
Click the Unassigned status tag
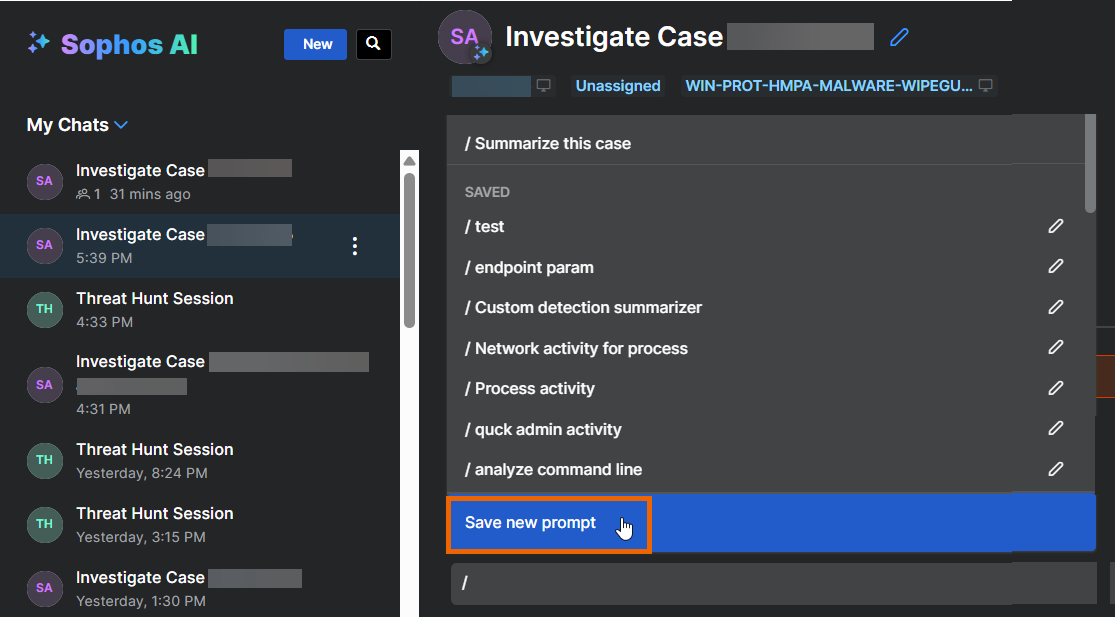(617, 86)
